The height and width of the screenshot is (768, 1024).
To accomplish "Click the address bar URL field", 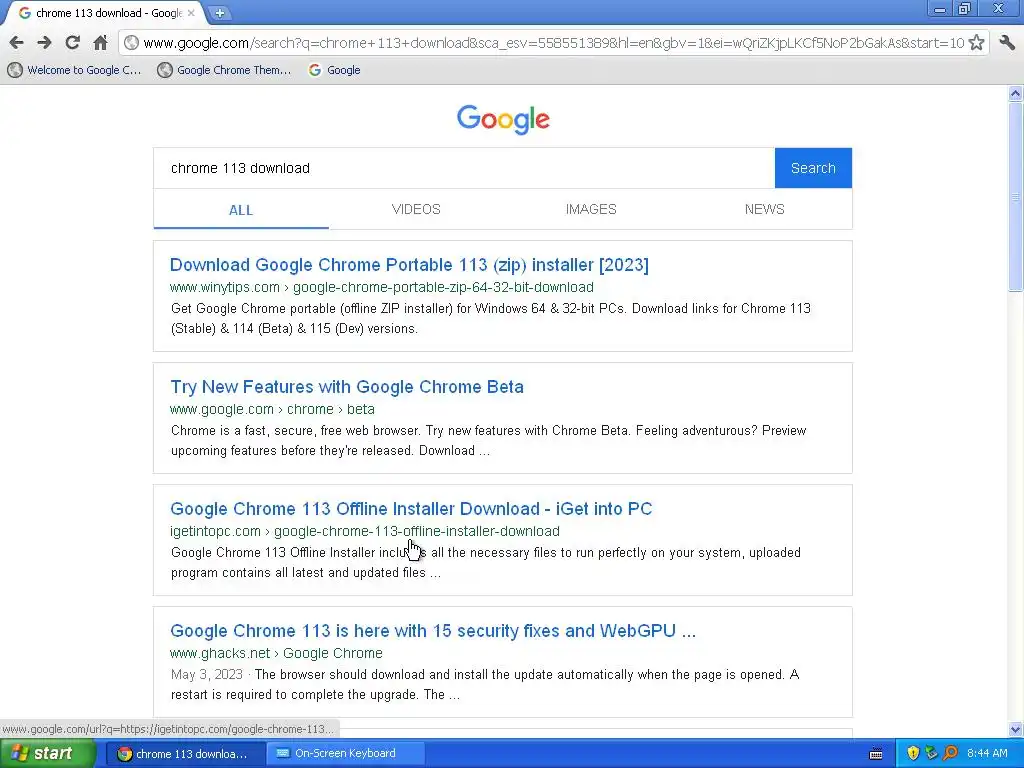I will pyautogui.click(x=552, y=43).
